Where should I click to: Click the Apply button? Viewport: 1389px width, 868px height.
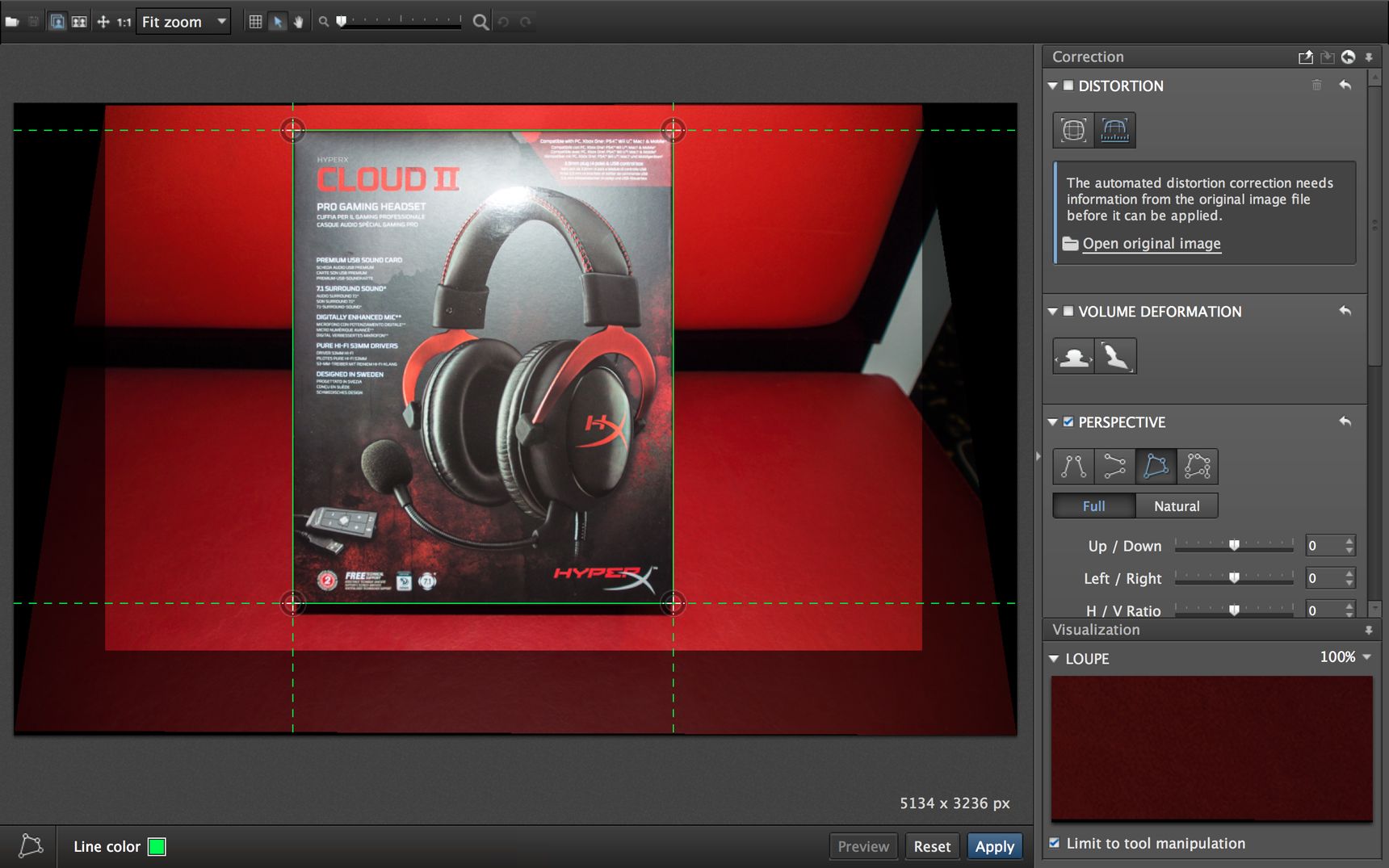(x=995, y=846)
